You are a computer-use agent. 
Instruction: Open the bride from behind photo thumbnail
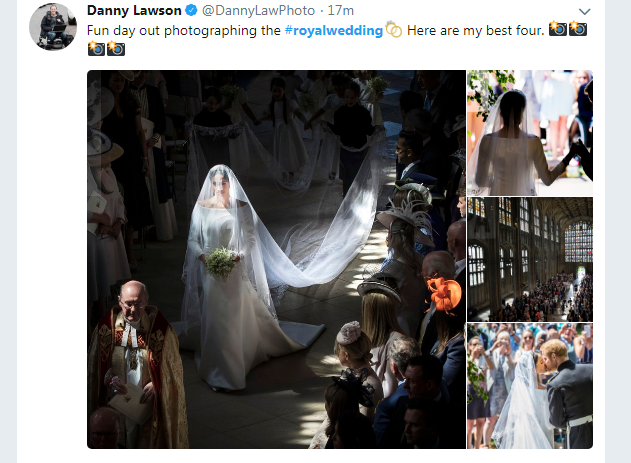pos(530,133)
